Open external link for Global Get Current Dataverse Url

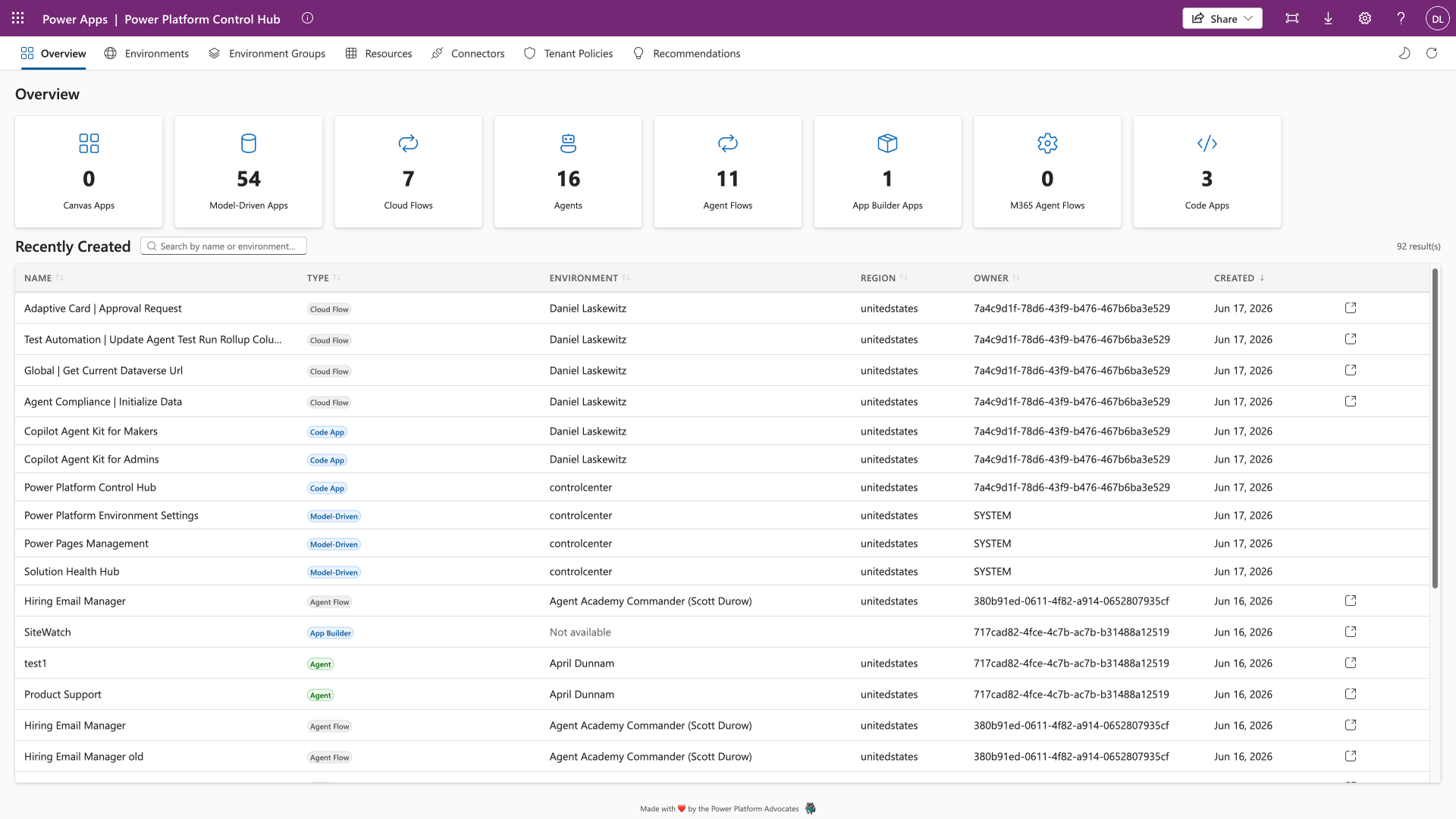pyautogui.click(x=1351, y=370)
